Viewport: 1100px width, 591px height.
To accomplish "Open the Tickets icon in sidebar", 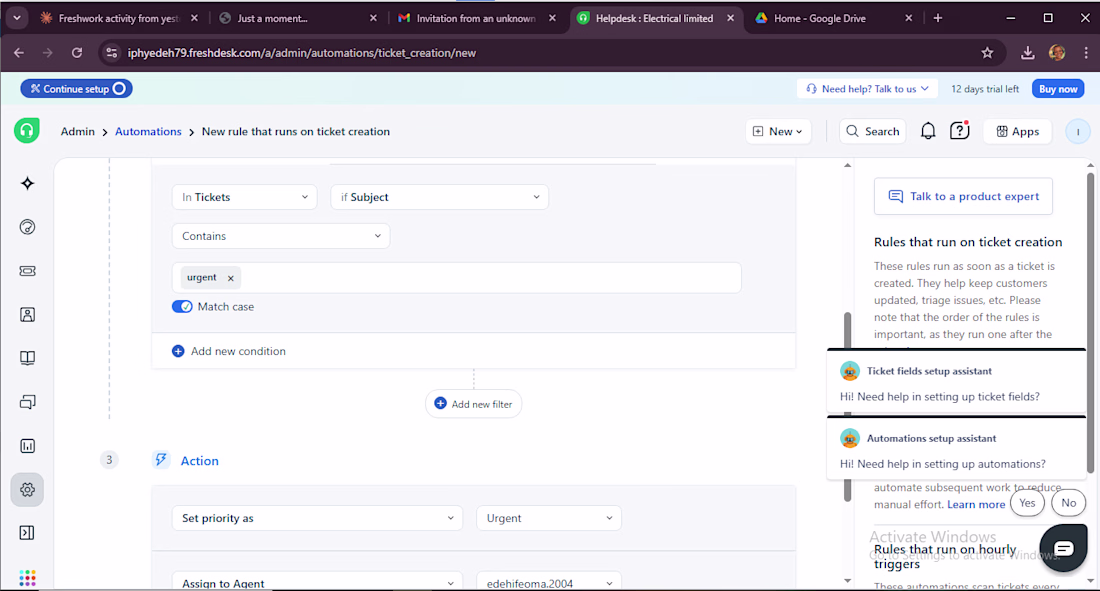I will point(27,271).
